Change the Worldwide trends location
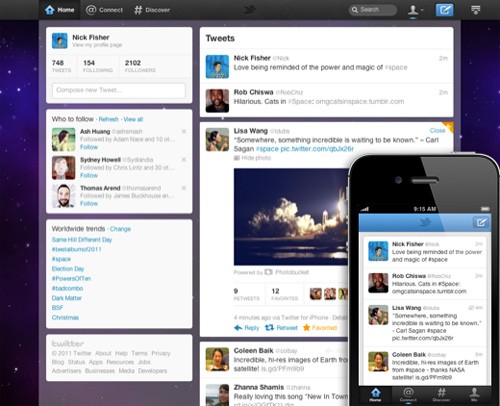Viewport: 500px width, 406px height. point(120,229)
